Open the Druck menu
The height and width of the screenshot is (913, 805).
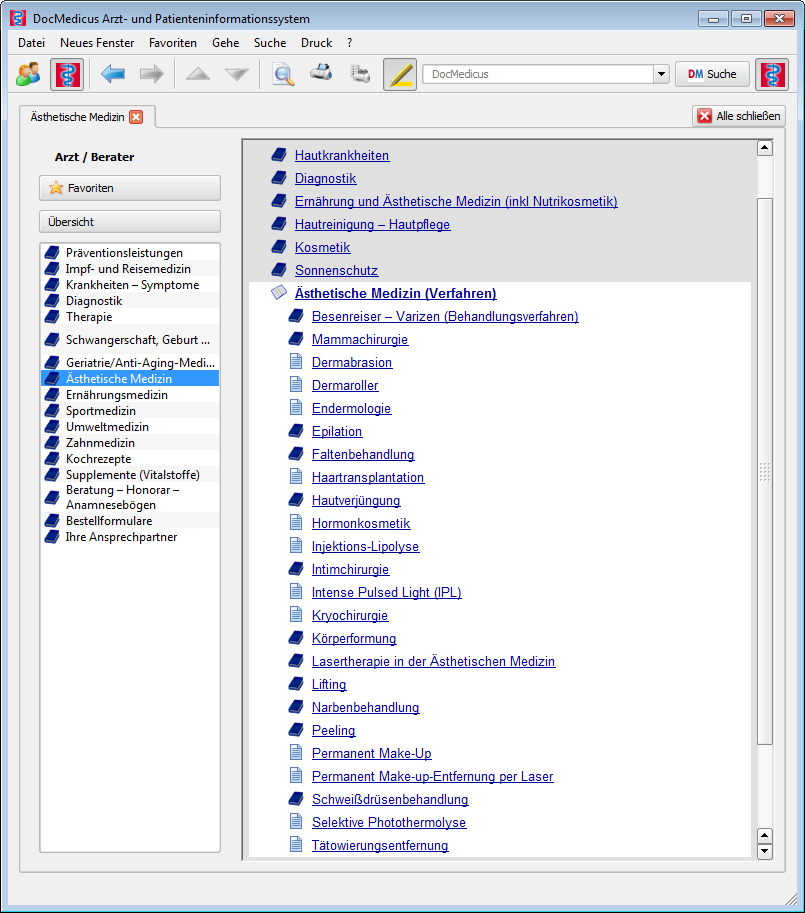(x=317, y=43)
